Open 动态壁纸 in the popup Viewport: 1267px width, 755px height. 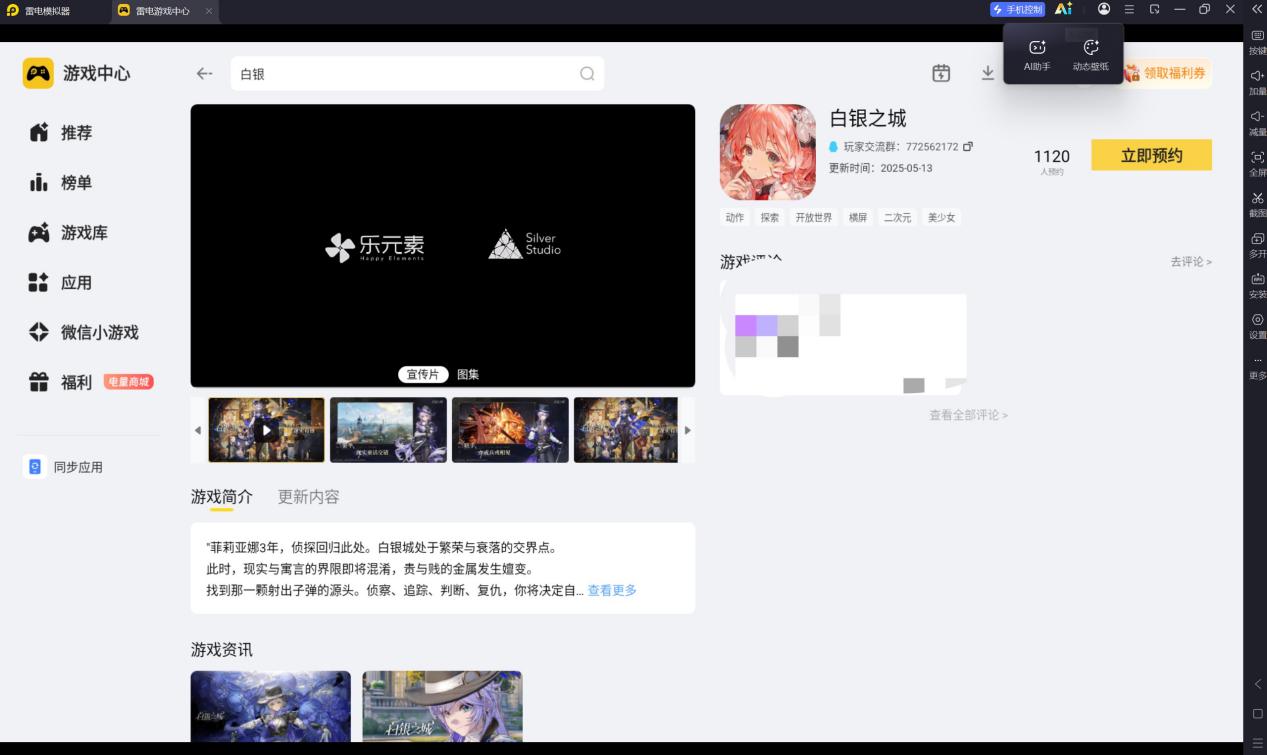(1091, 54)
